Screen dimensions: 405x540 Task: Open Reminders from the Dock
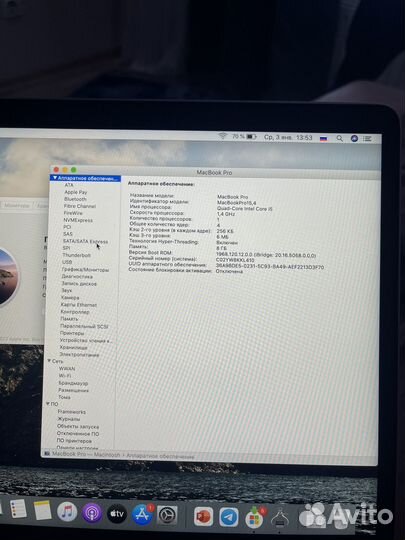18,509
